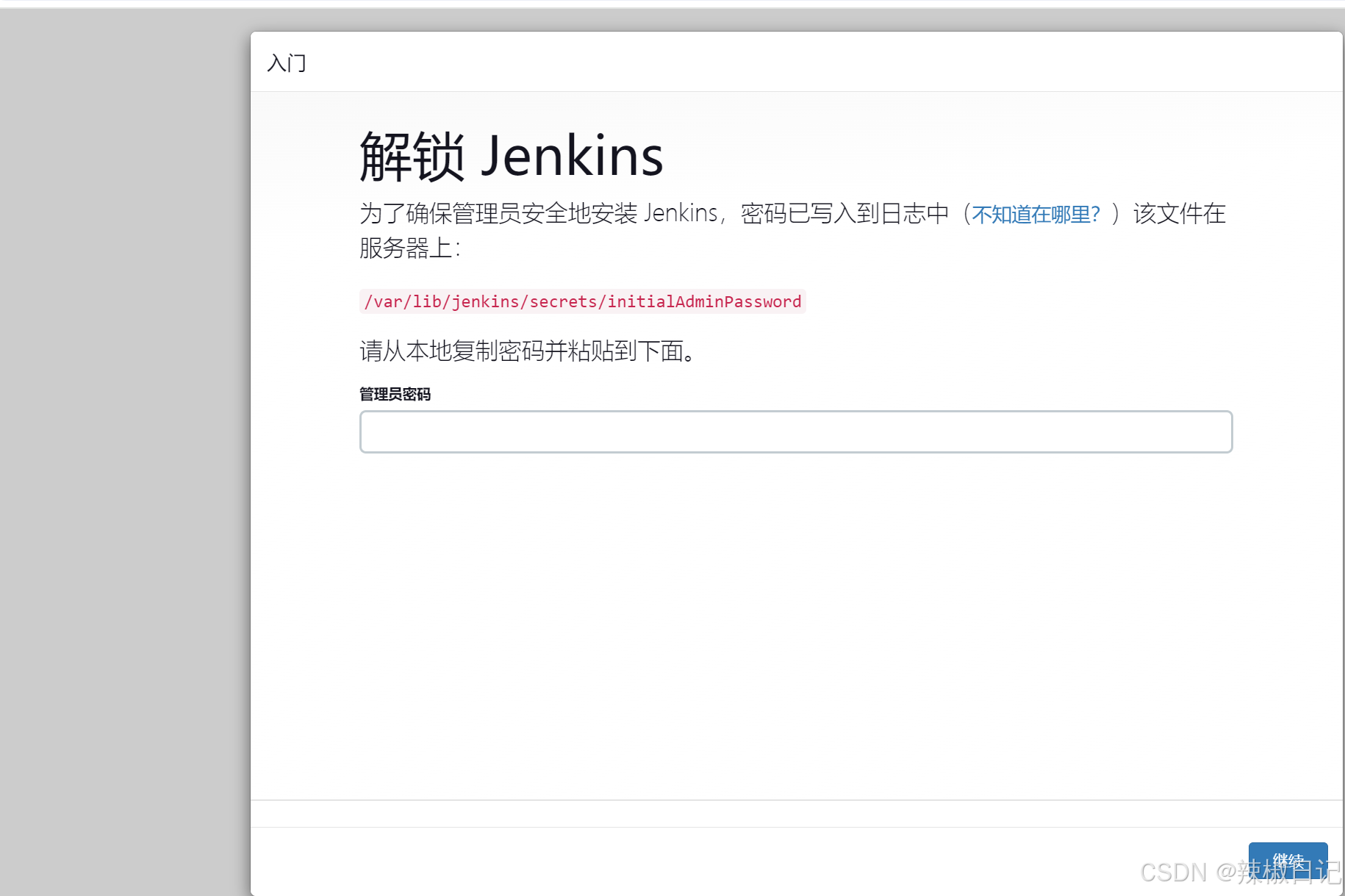Click the '解锁 Jenkins' heading
This screenshot has height=896, width=1345.
[x=511, y=157]
